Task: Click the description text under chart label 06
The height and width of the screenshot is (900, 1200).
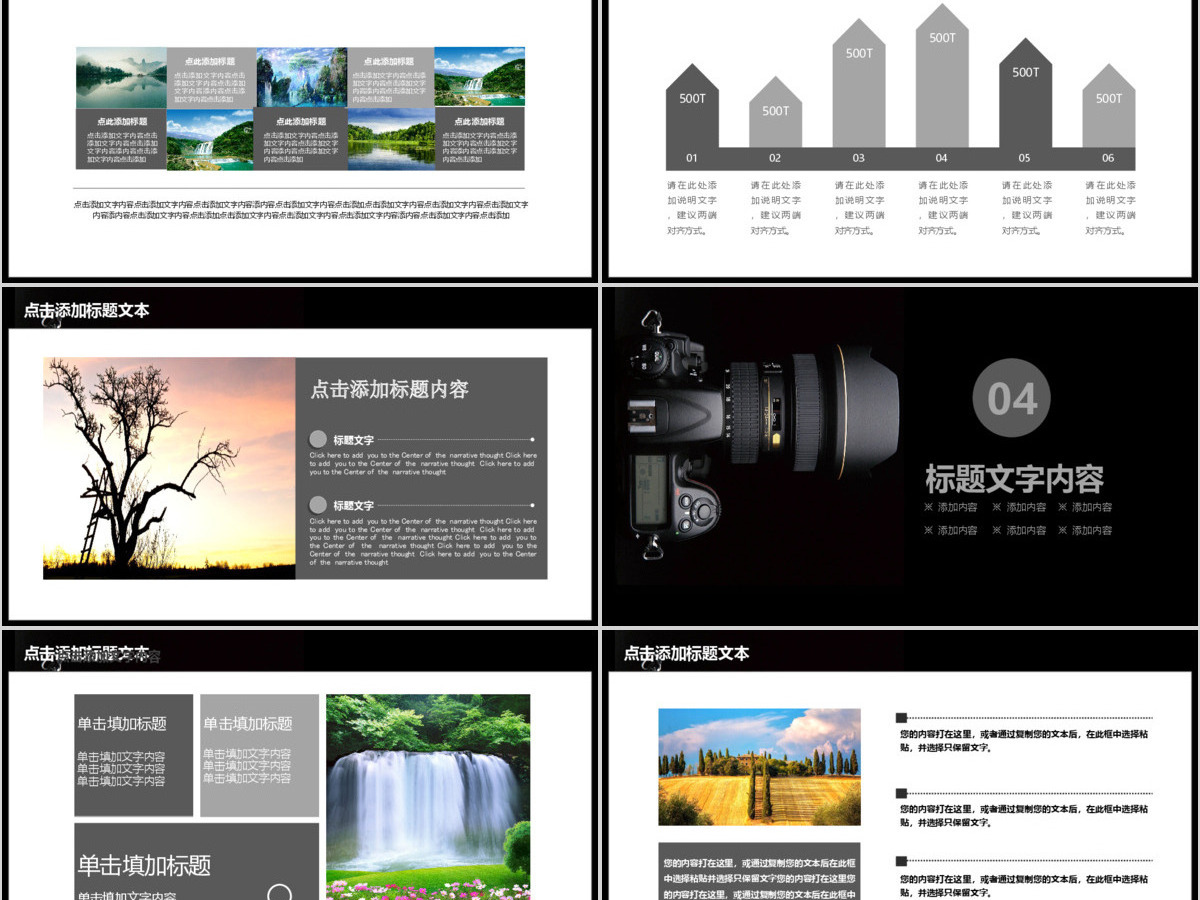Action: click(x=1110, y=208)
